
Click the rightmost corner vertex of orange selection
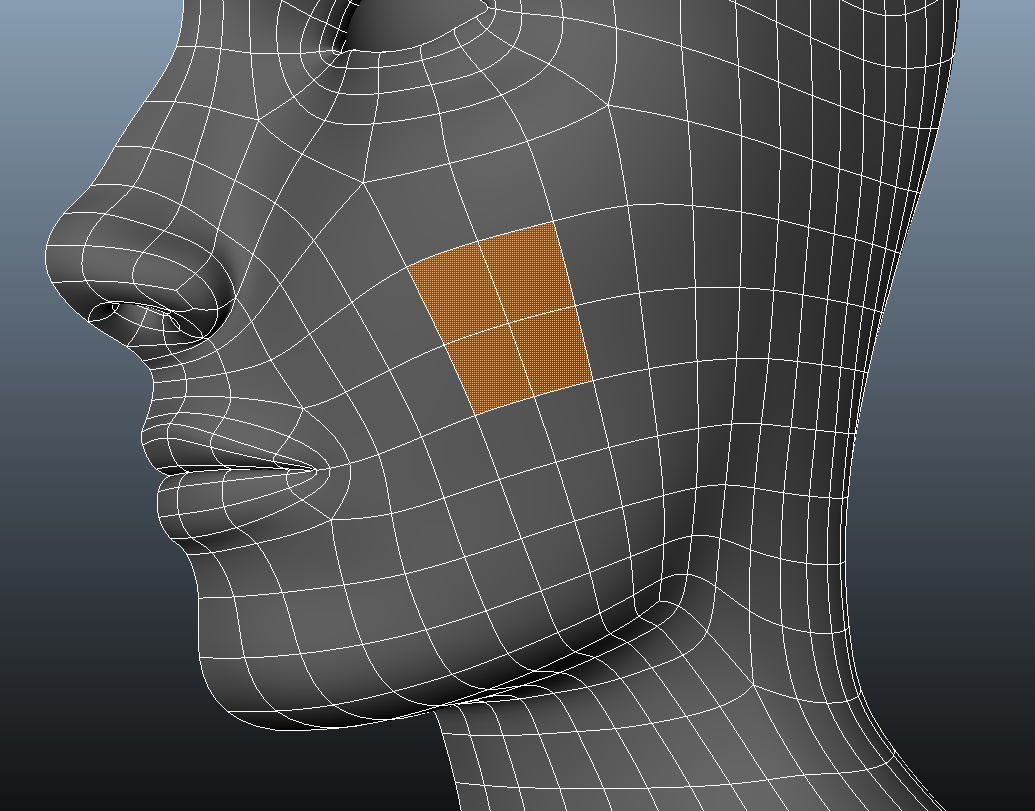click(x=593, y=381)
